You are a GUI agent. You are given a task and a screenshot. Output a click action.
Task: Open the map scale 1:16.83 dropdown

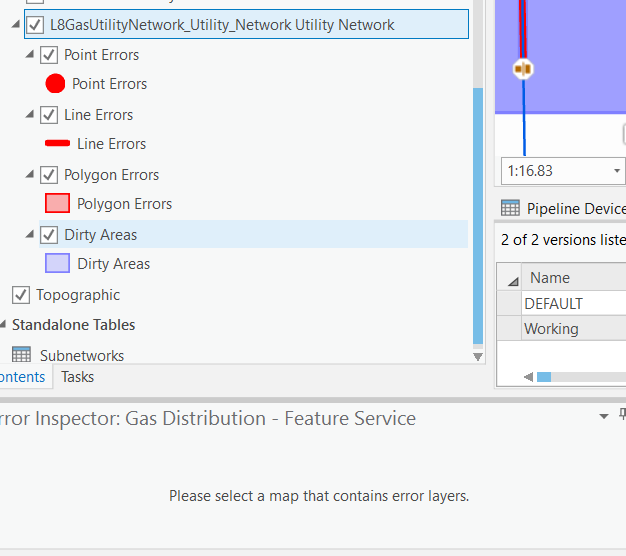[617, 171]
